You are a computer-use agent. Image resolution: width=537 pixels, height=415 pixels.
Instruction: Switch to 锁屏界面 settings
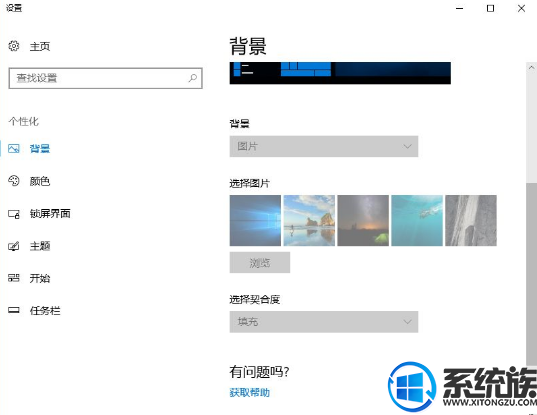[x=50, y=214]
